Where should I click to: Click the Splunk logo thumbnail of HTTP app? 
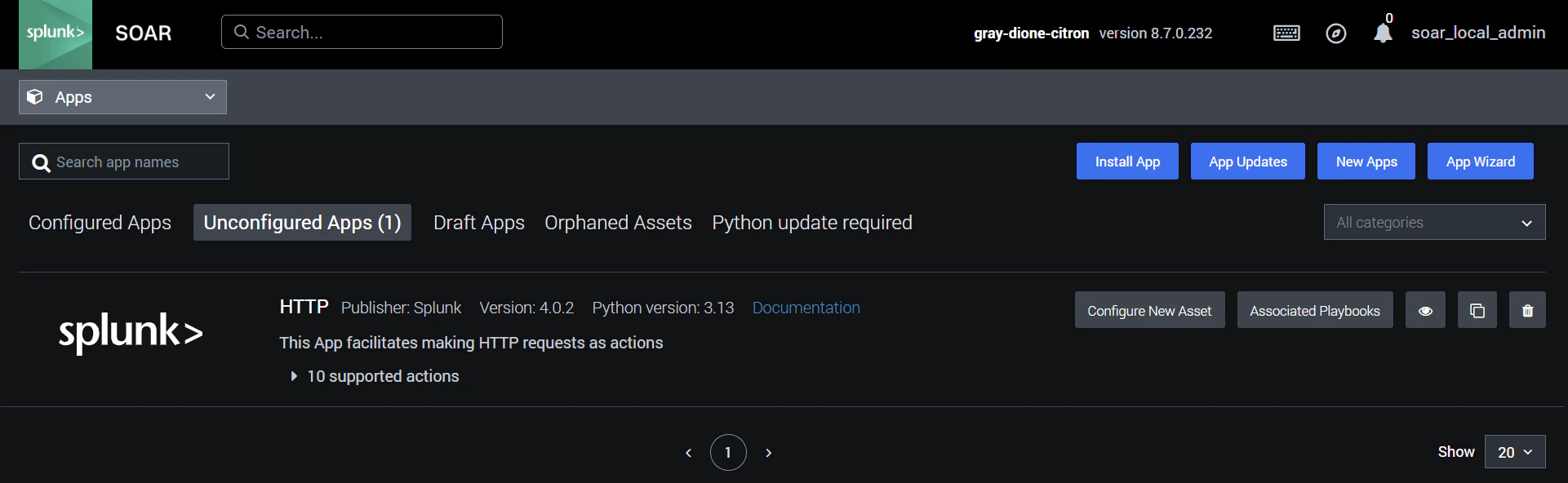pos(131,332)
